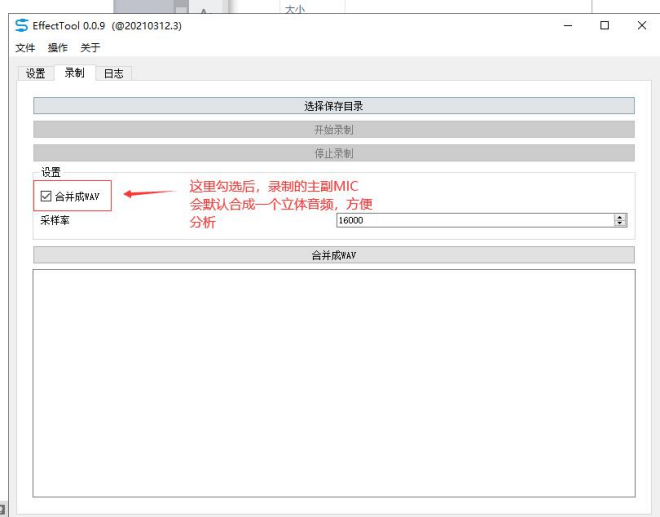Show the 日志 tab
The image size is (660, 517).
pos(114,74)
